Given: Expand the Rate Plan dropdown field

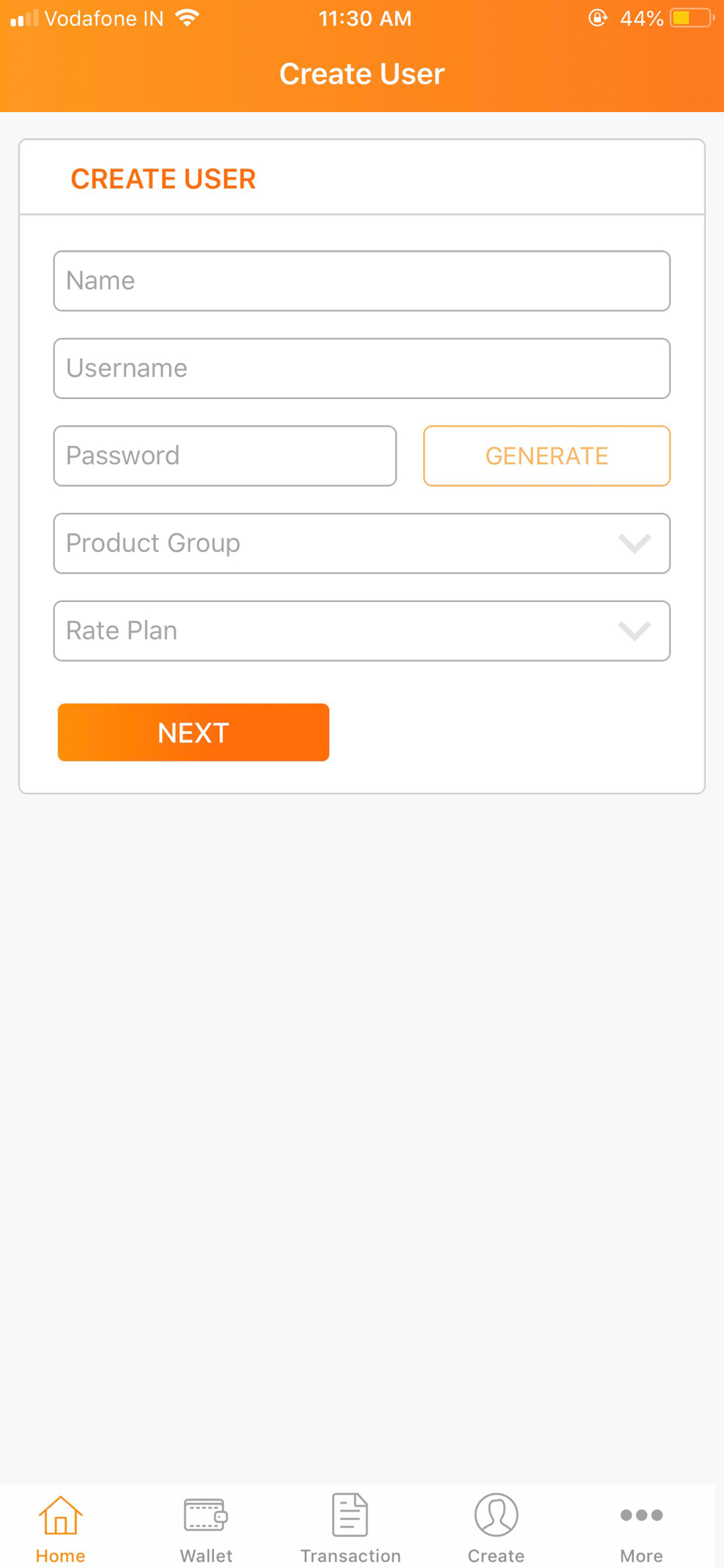Looking at the screenshot, I should click(x=362, y=631).
